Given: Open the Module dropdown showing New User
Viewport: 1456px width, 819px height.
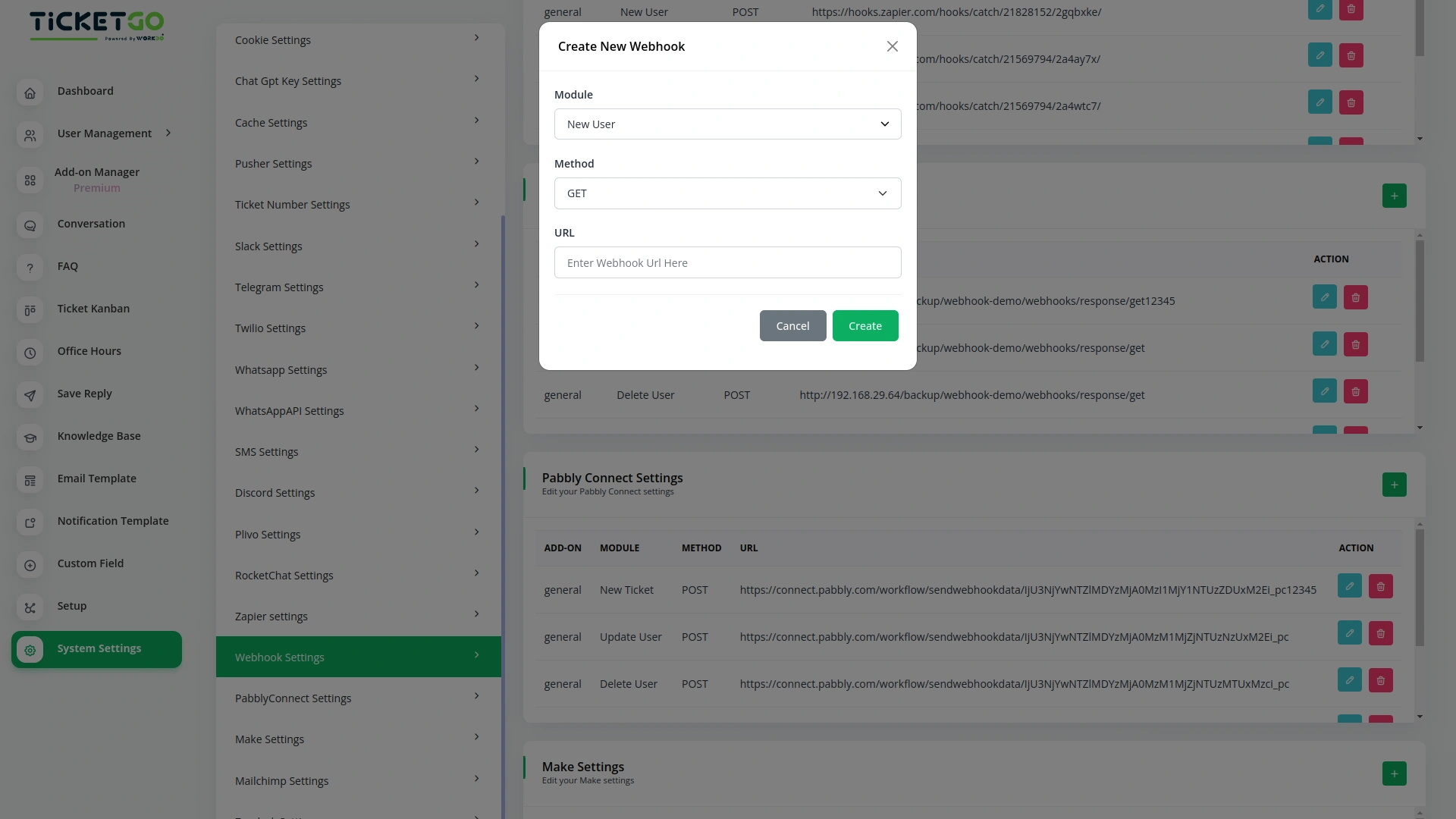Looking at the screenshot, I should [x=727, y=124].
